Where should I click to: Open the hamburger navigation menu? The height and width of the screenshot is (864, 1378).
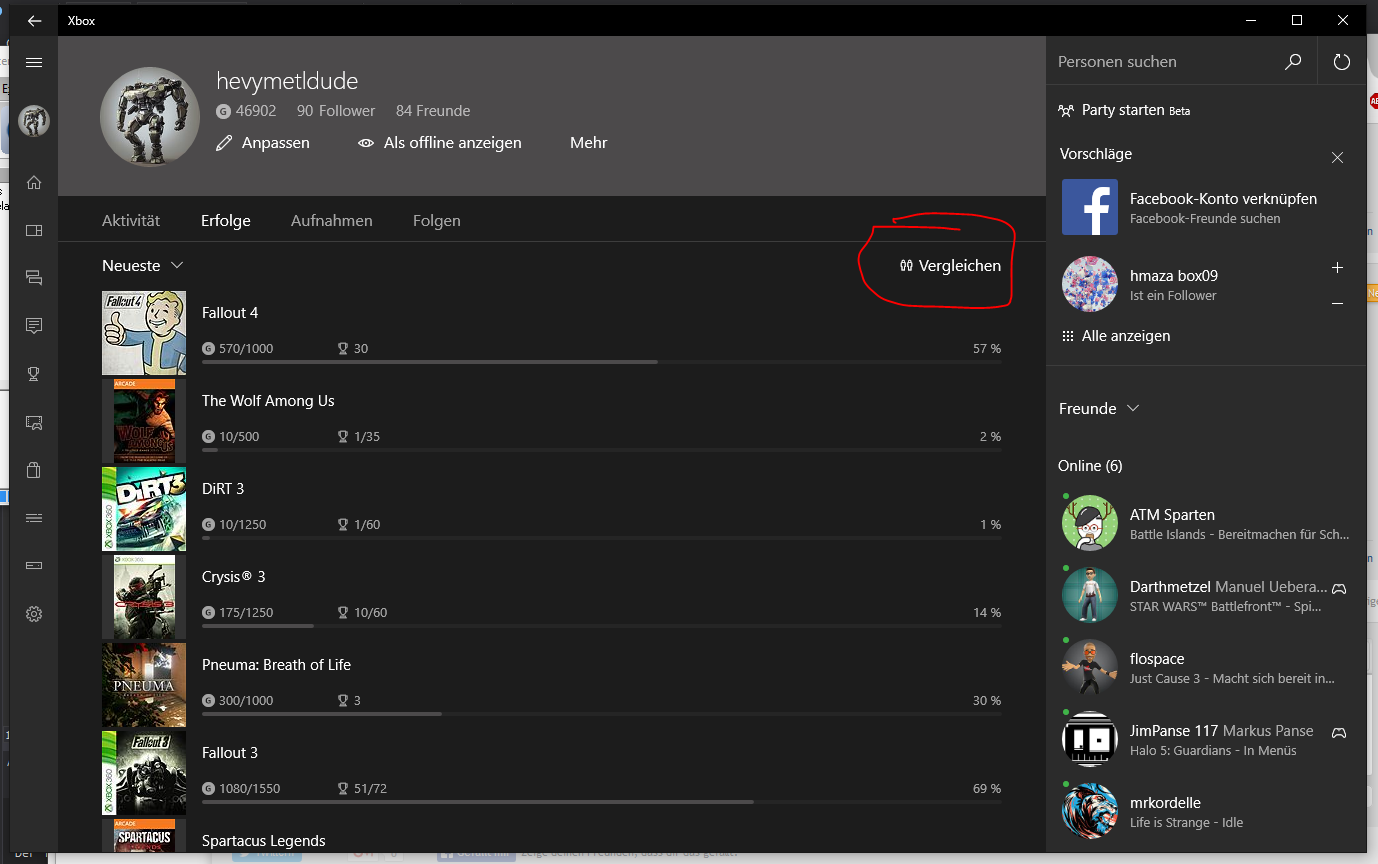pos(34,62)
